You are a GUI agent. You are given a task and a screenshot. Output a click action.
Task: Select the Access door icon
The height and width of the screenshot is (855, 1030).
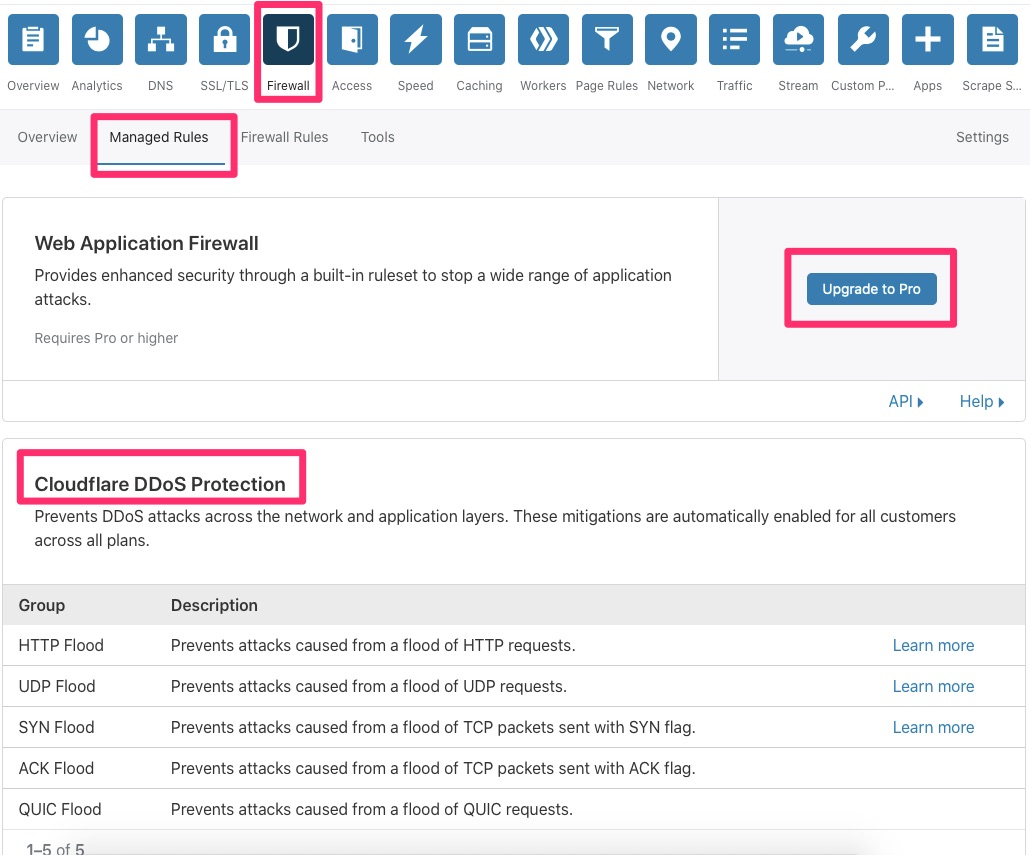pos(351,39)
